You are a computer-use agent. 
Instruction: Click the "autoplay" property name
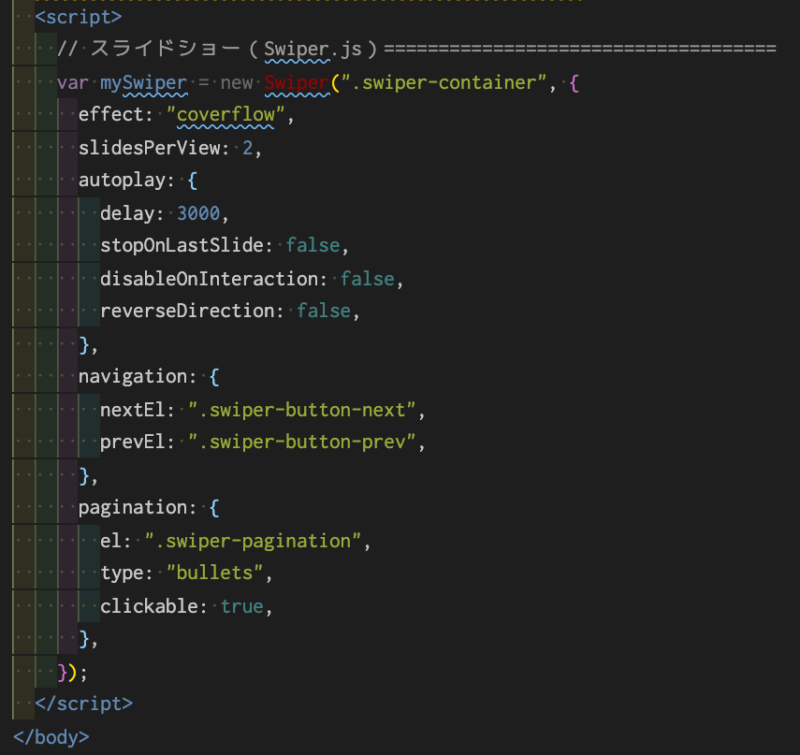point(121,180)
